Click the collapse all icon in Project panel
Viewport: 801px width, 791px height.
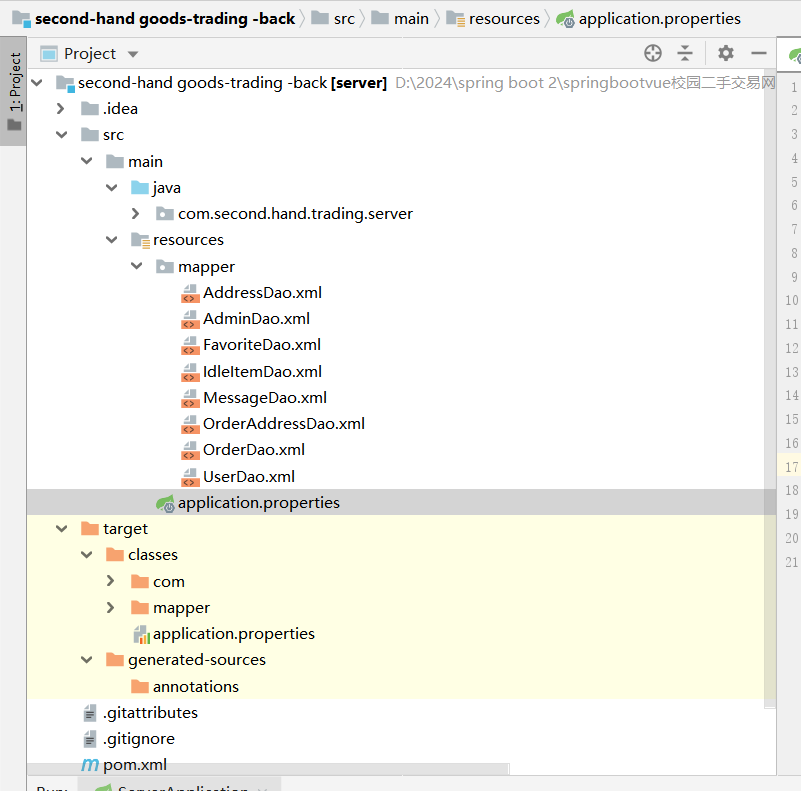coord(685,53)
